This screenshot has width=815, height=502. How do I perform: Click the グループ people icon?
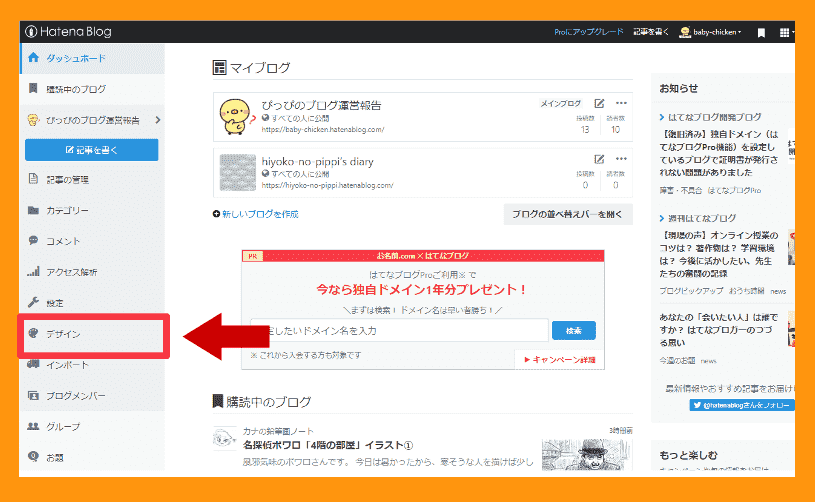(x=33, y=426)
